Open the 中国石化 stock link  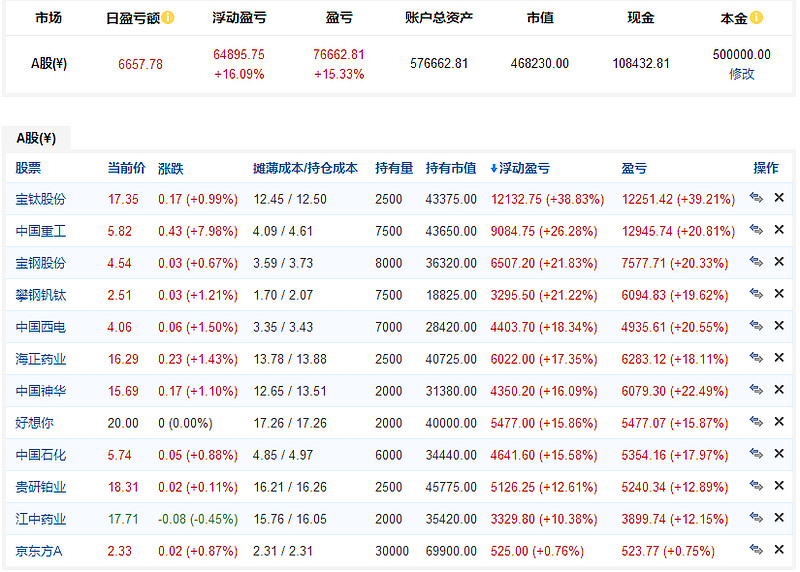[41, 455]
